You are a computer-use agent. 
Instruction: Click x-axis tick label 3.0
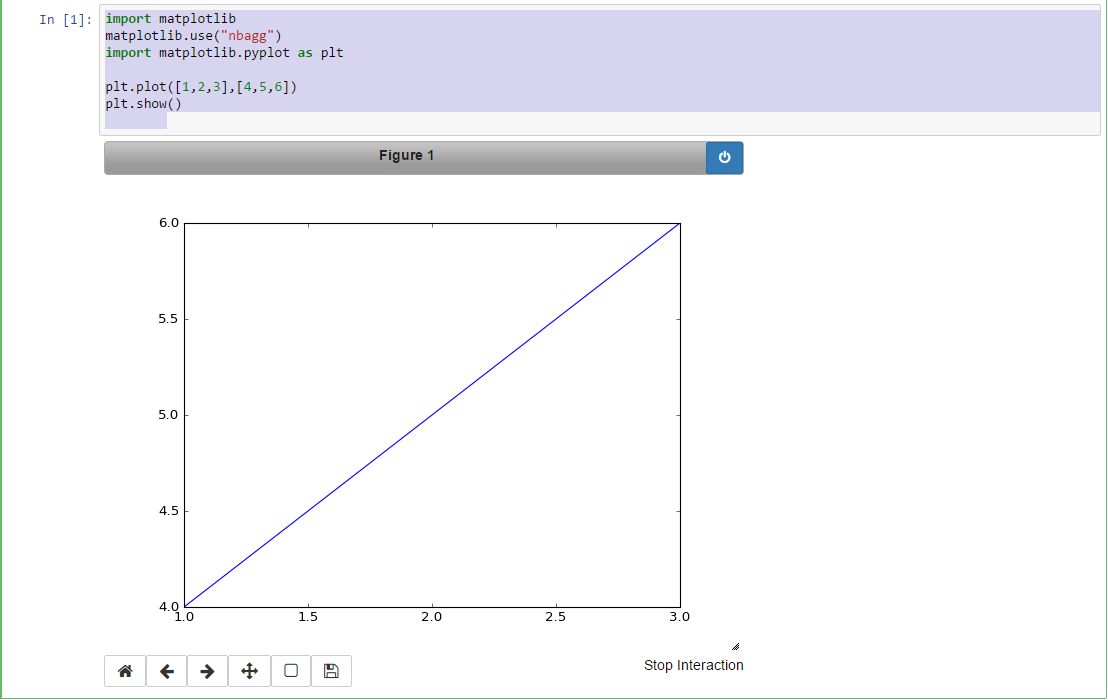680,617
